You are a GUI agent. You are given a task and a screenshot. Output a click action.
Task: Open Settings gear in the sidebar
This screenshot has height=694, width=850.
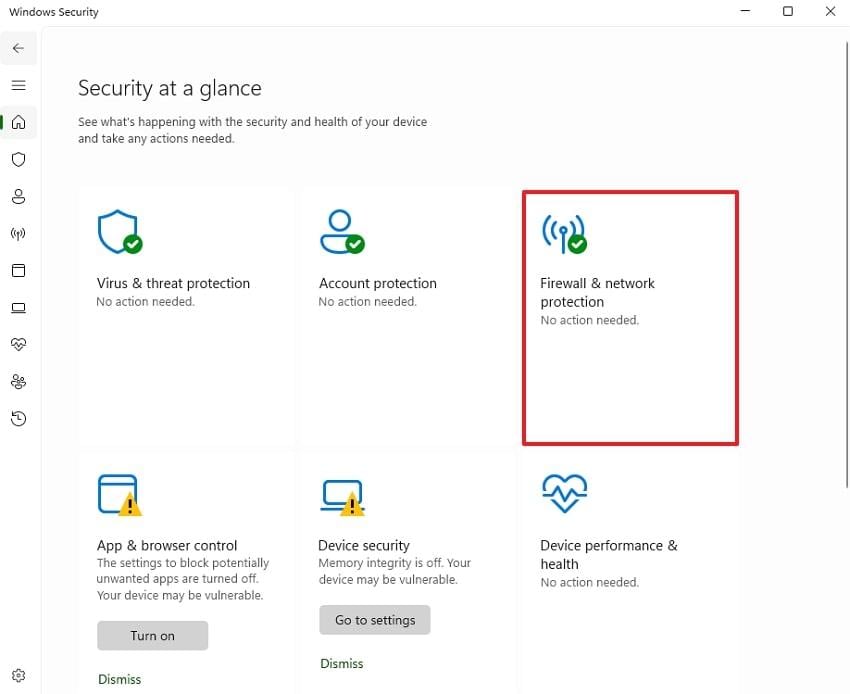click(x=18, y=676)
